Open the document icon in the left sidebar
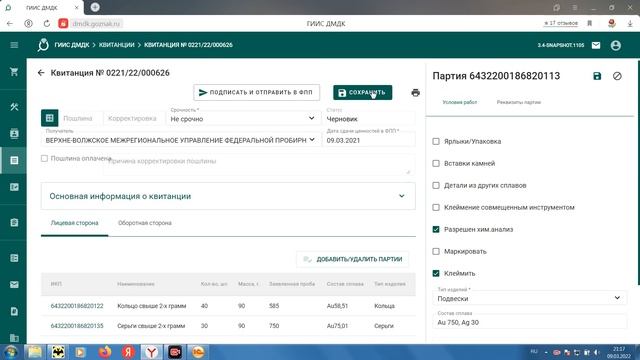This screenshot has height=360, width=640. point(14,311)
